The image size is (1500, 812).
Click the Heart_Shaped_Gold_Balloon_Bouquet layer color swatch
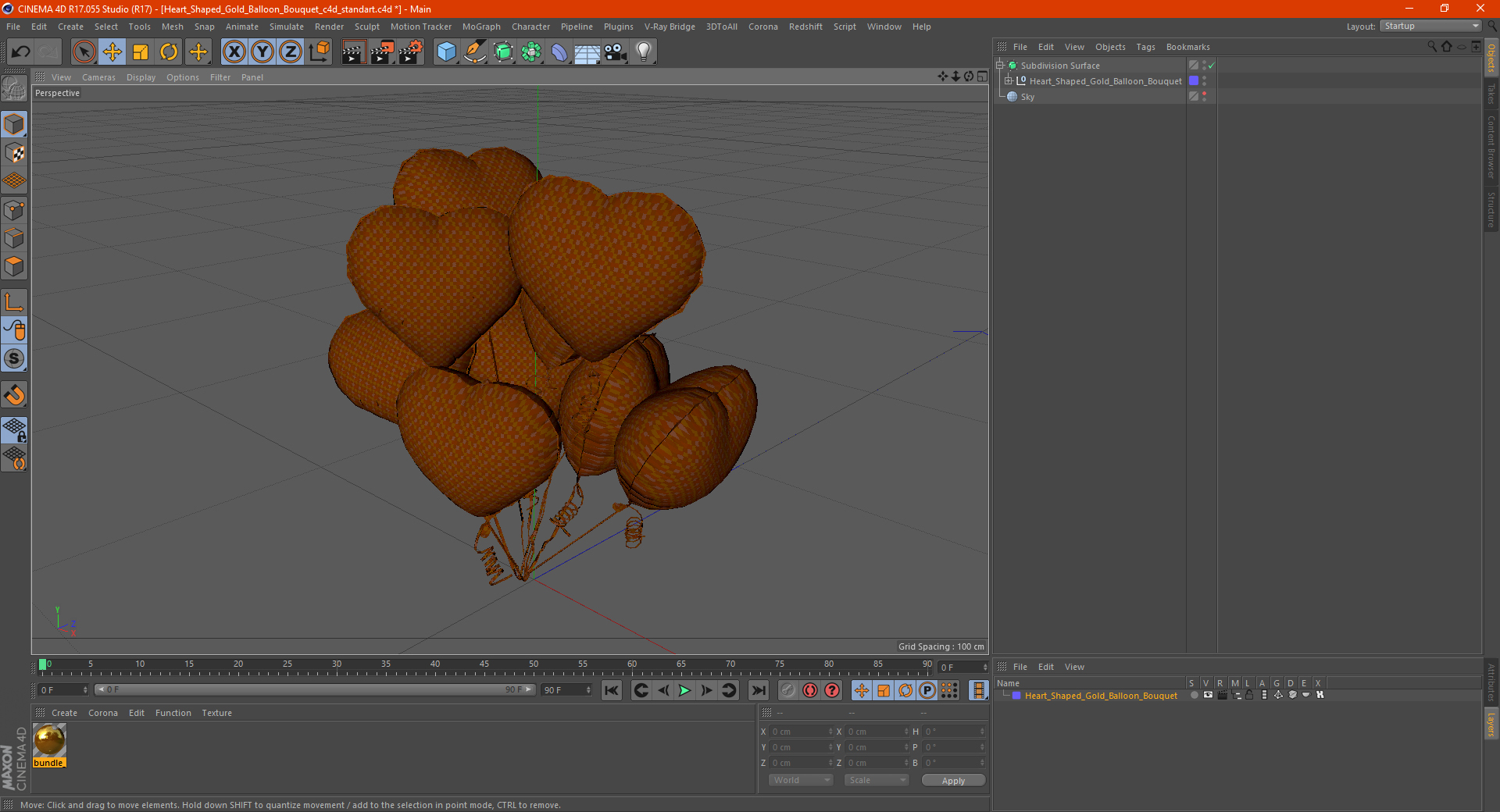click(1194, 80)
